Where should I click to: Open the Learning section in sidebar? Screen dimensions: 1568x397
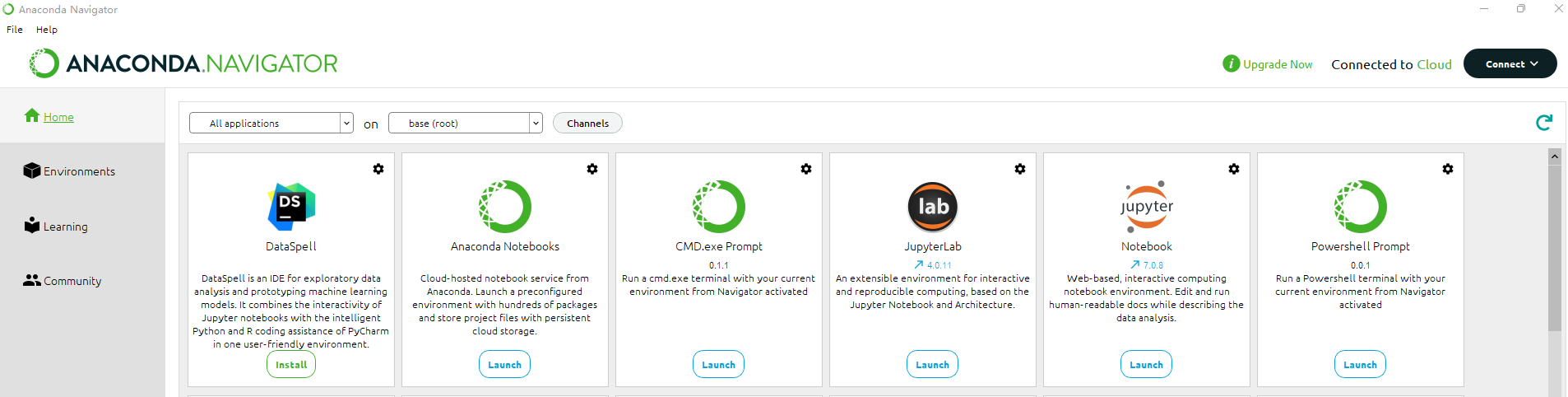[65, 227]
